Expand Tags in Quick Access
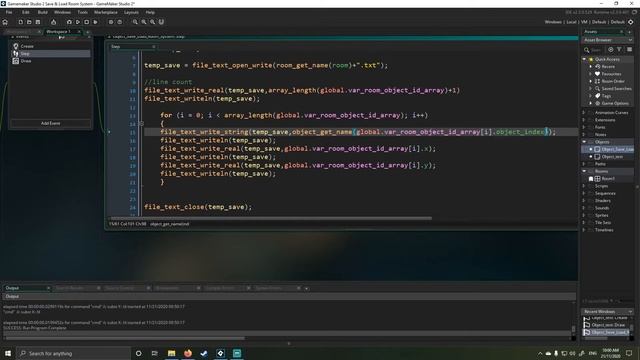Screen dimensions: 640x360 click(591, 96)
